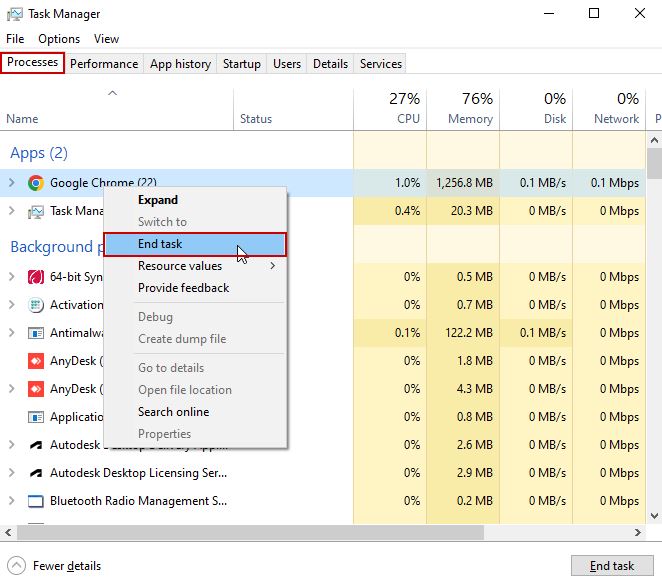
Task: Click the Autodesk Desktop Licensing Service icon
Action: coord(36,473)
